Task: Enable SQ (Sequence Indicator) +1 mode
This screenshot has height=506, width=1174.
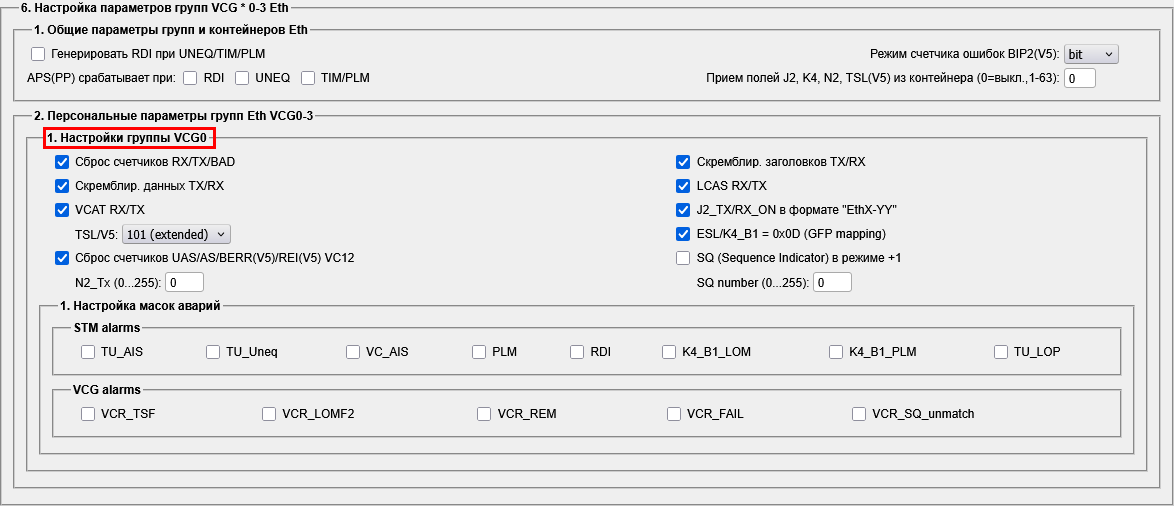Action: [683, 258]
